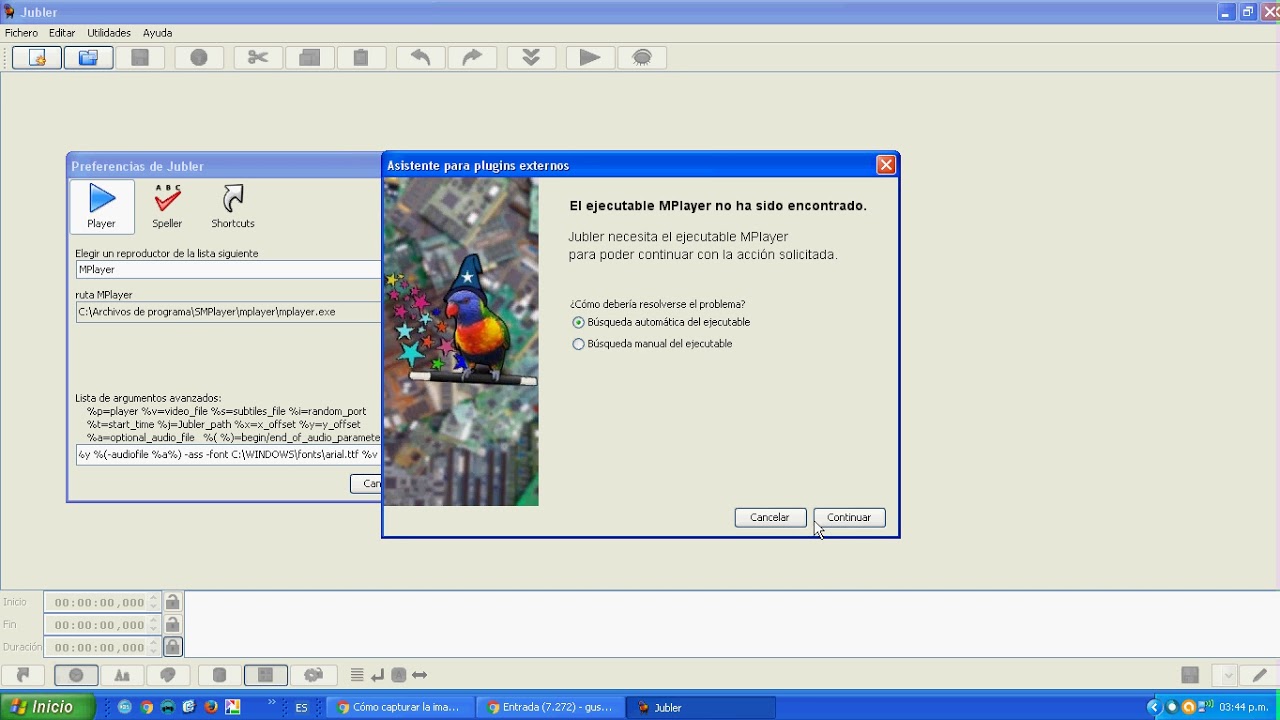Click the color palette icon in bottom toolbar
Image resolution: width=1280 pixels, height=720 pixels.
click(x=169, y=675)
